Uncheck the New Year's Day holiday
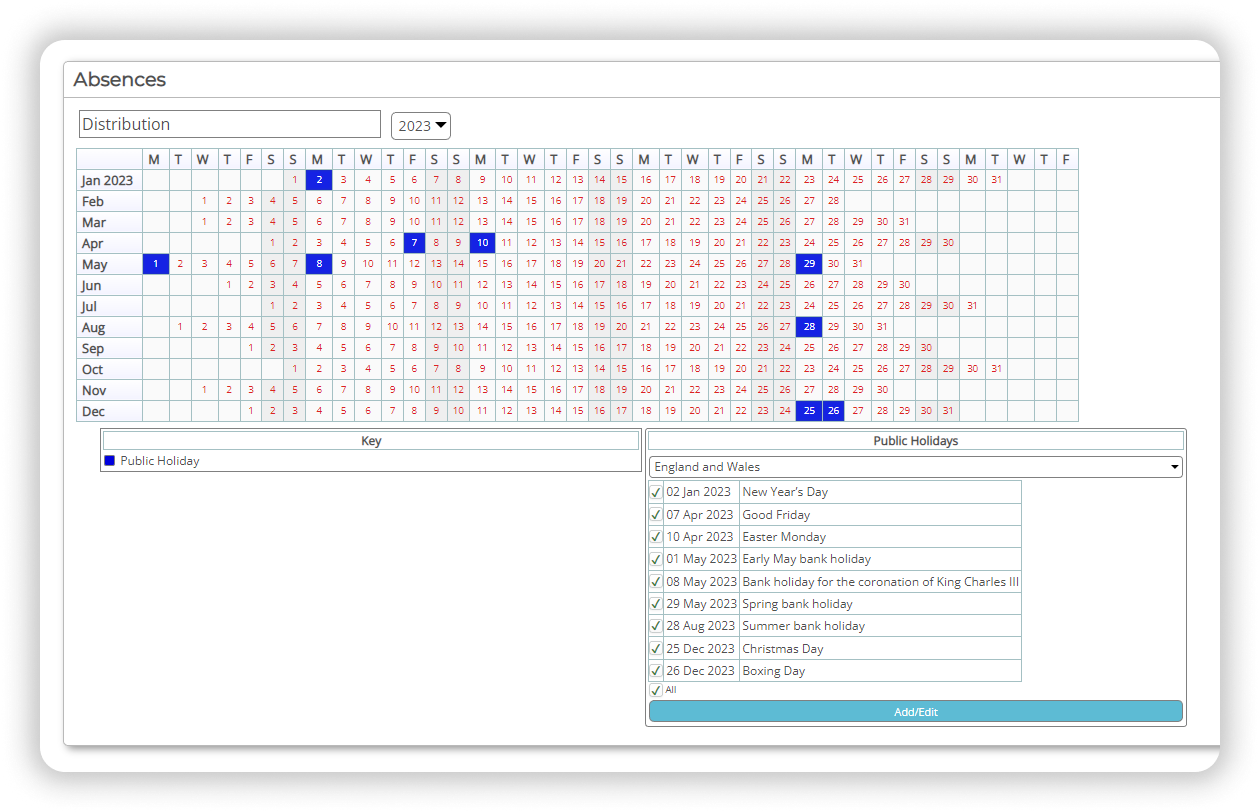1260x812 pixels. [656, 491]
